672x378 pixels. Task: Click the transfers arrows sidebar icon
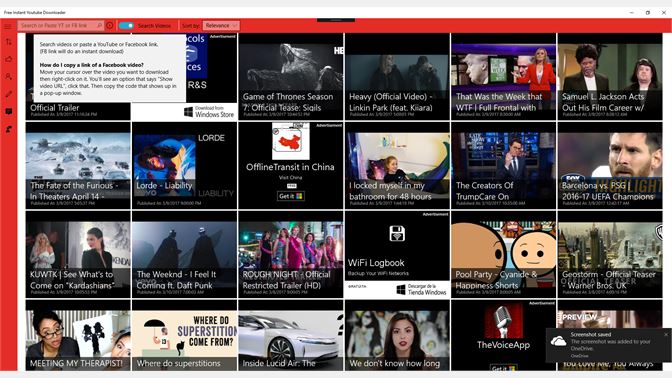click(x=8, y=42)
